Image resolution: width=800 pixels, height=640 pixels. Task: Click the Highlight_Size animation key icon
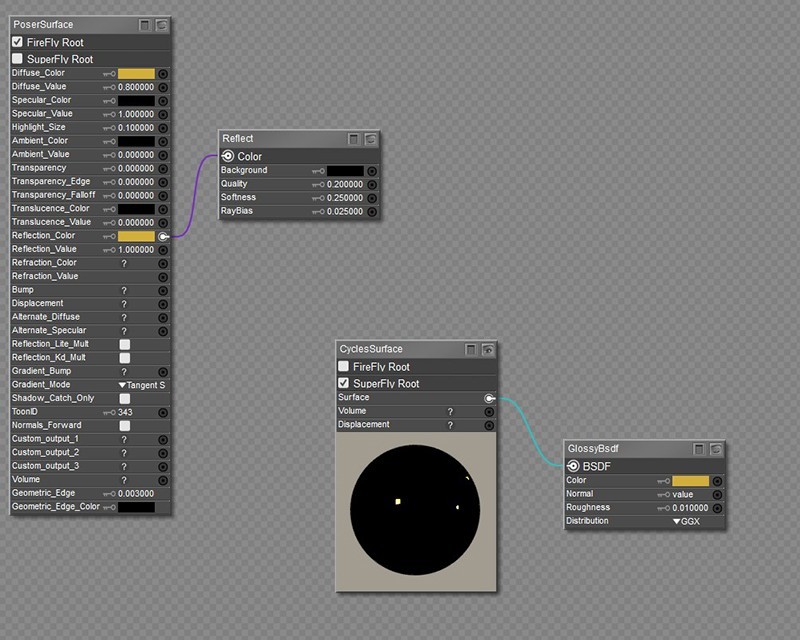(109, 128)
